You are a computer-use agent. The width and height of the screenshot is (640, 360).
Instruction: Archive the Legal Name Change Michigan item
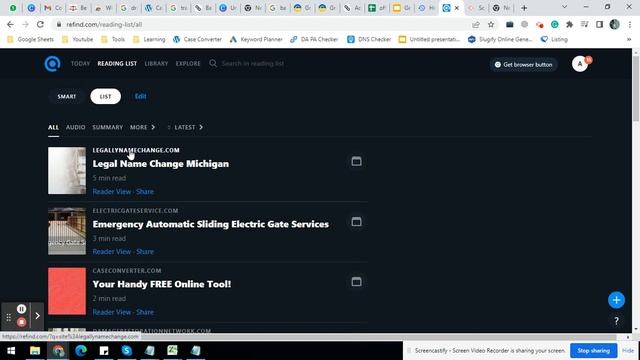coord(356,161)
